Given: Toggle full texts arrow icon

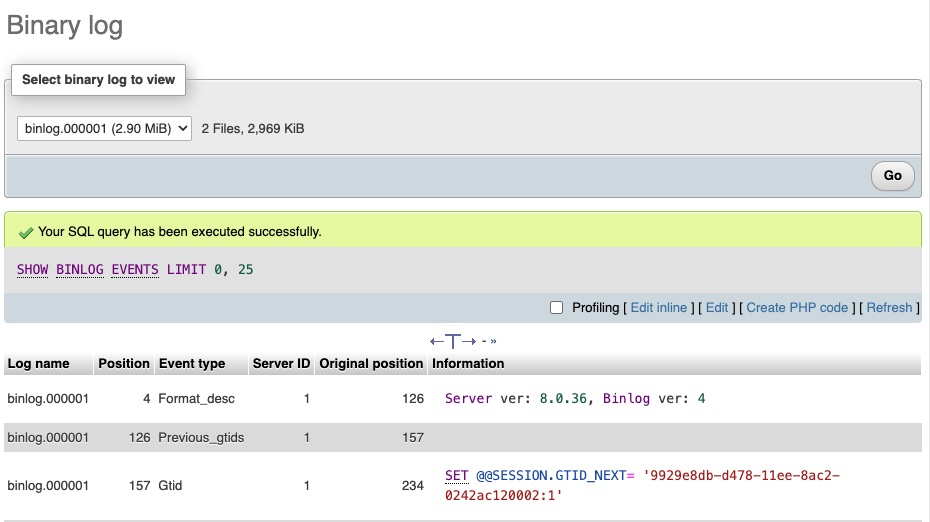Looking at the screenshot, I should click(453, 341).
